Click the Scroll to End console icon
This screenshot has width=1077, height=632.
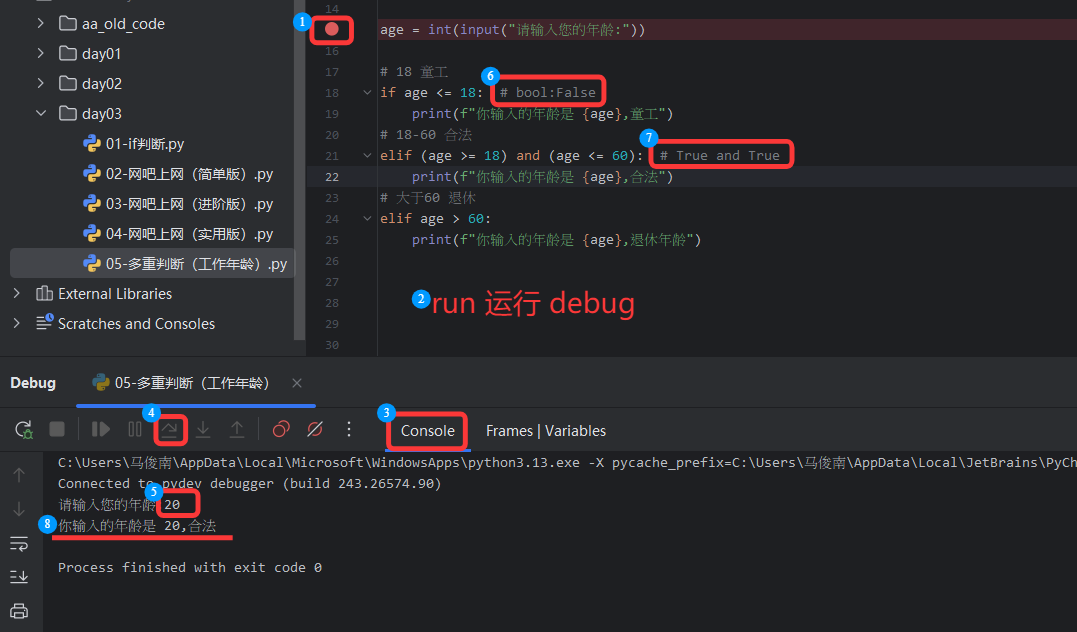[19, 576]
